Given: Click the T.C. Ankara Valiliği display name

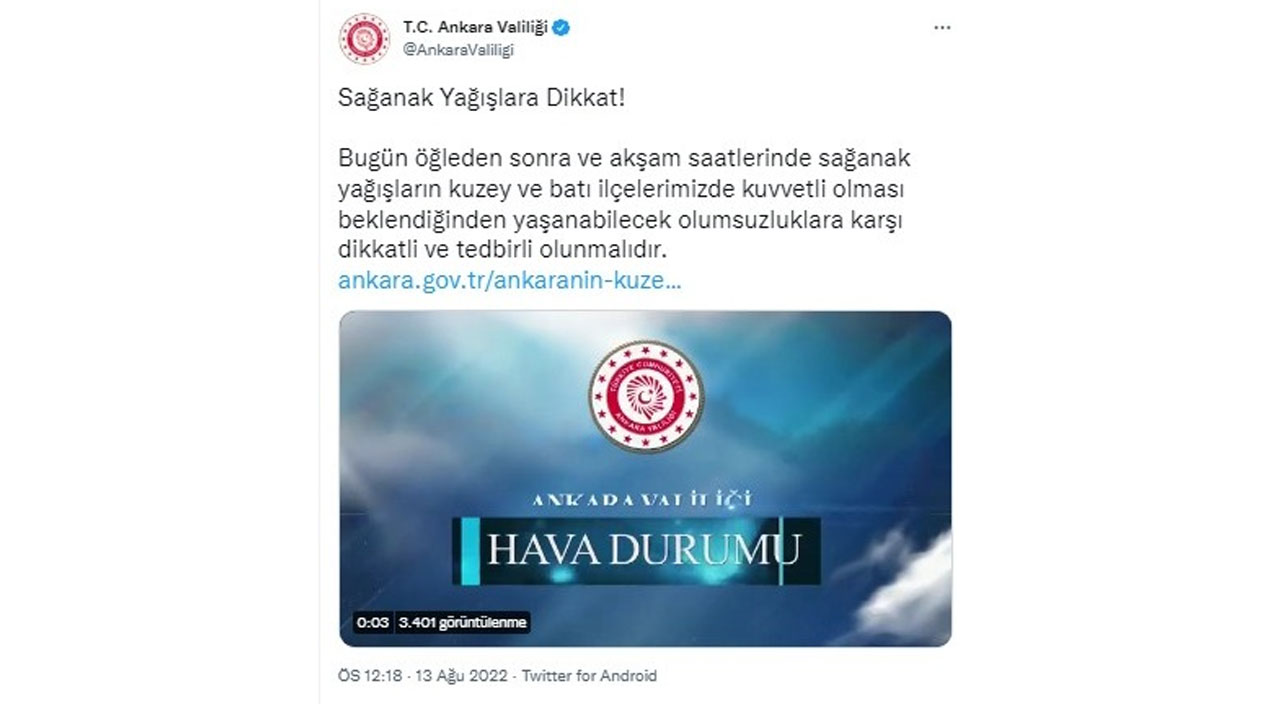Looking at the screenshot, I should pos(476,28).
